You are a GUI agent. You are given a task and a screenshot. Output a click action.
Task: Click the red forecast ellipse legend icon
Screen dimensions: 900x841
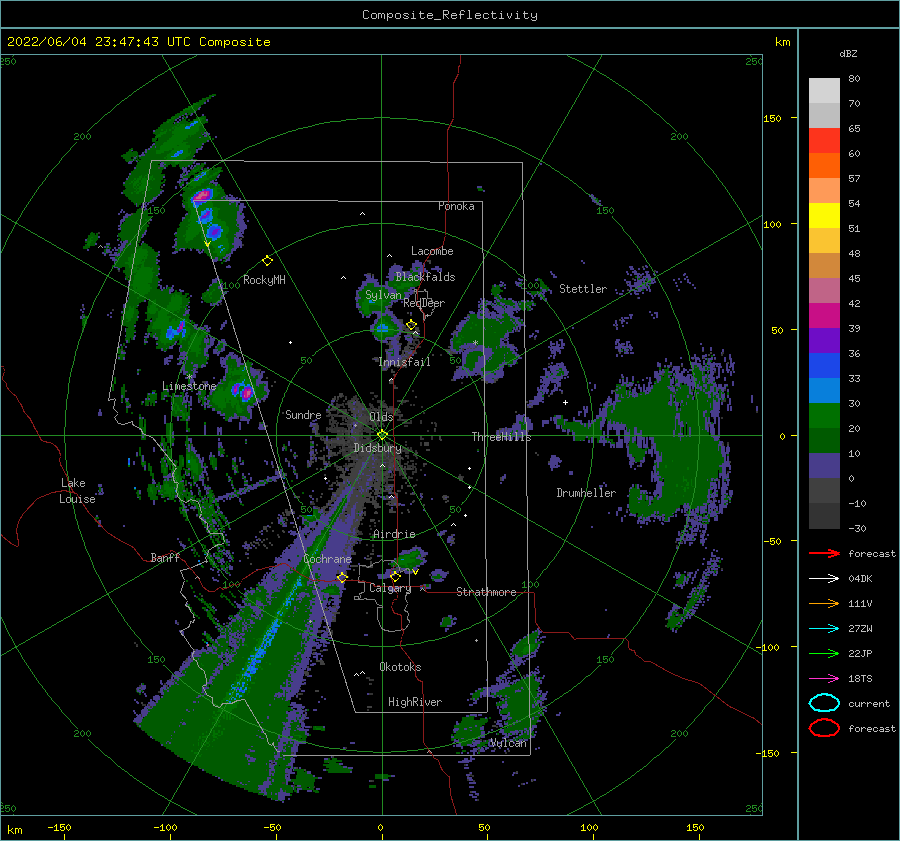coord(824,728)
